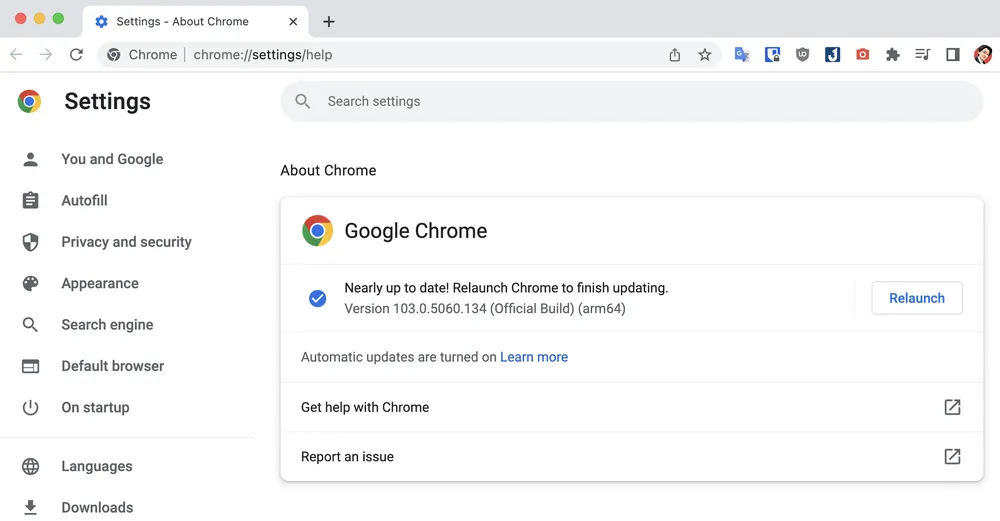1000x521 pixels.
Task: Open the Google Translate extension
Action: [742, 55]
